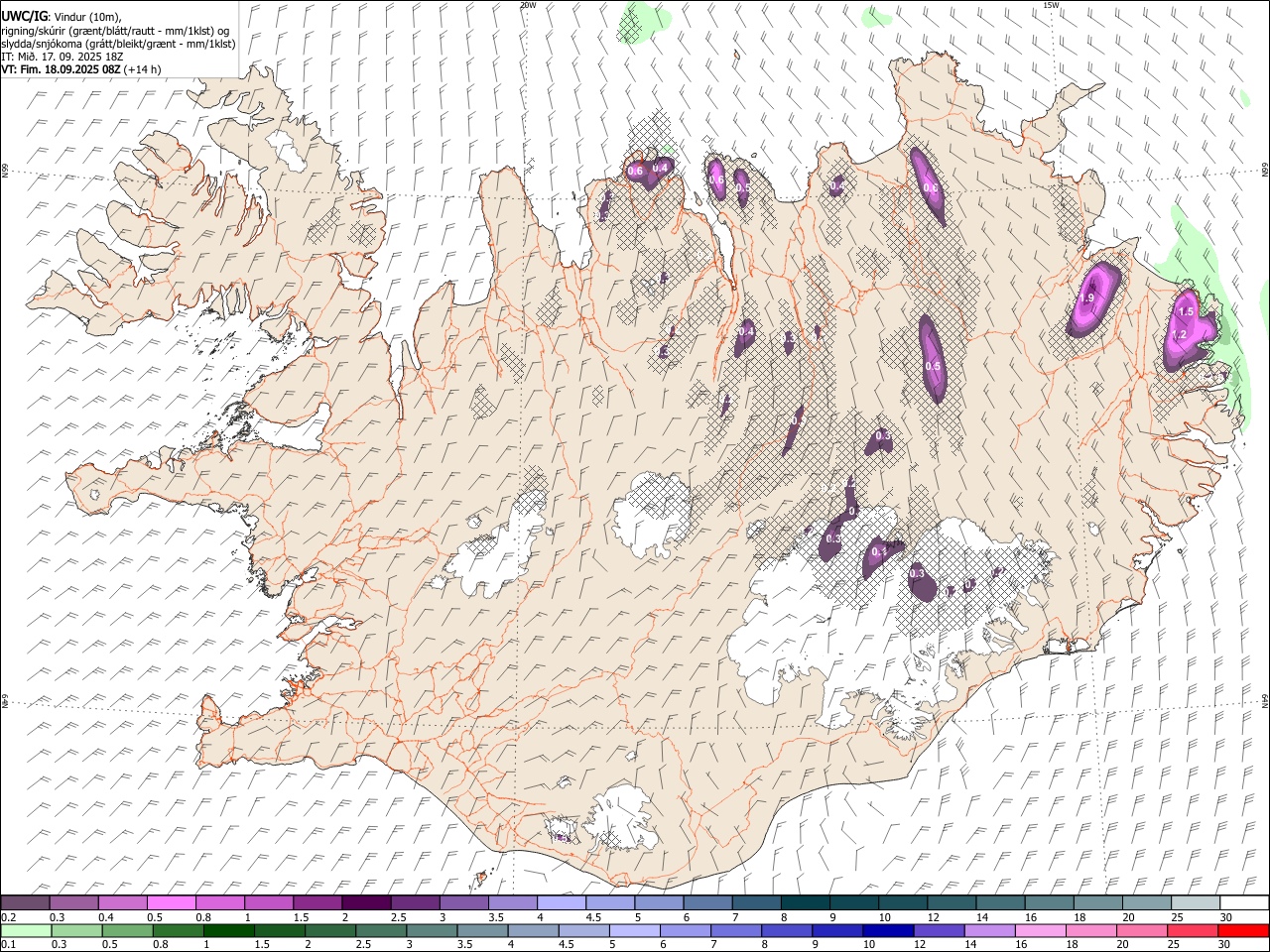The image size is (1270, 952).
Task: Select the pink 18 rain legend swatch
Action: point(1091,930)
